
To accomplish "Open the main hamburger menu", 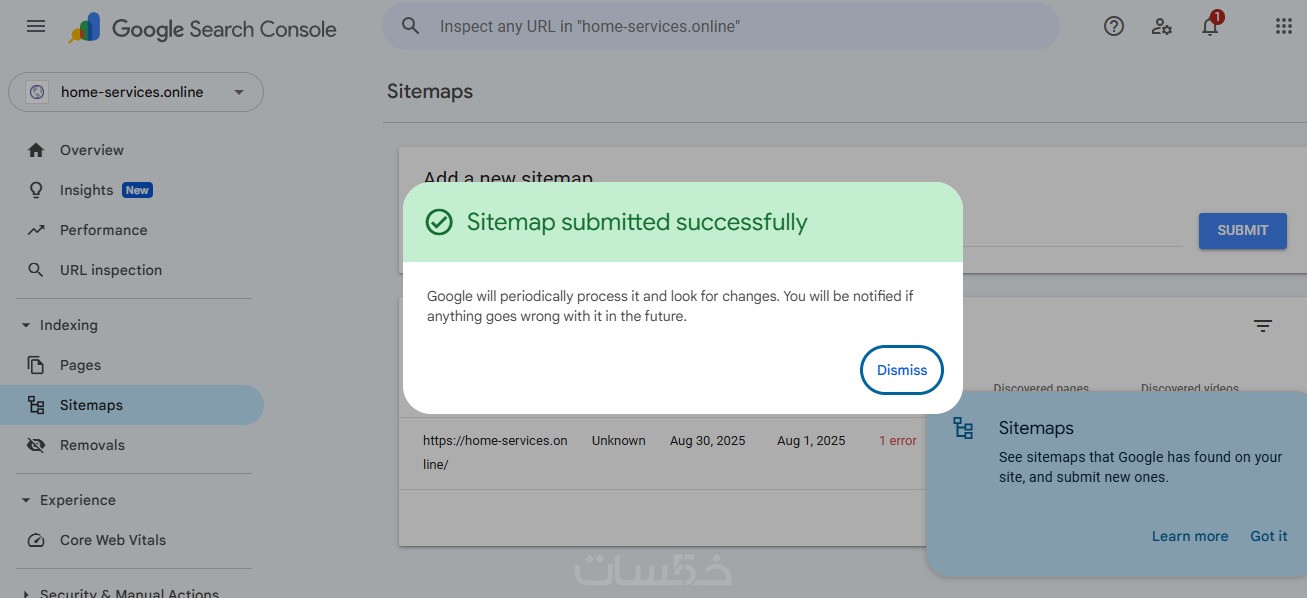I will point(36,27).
